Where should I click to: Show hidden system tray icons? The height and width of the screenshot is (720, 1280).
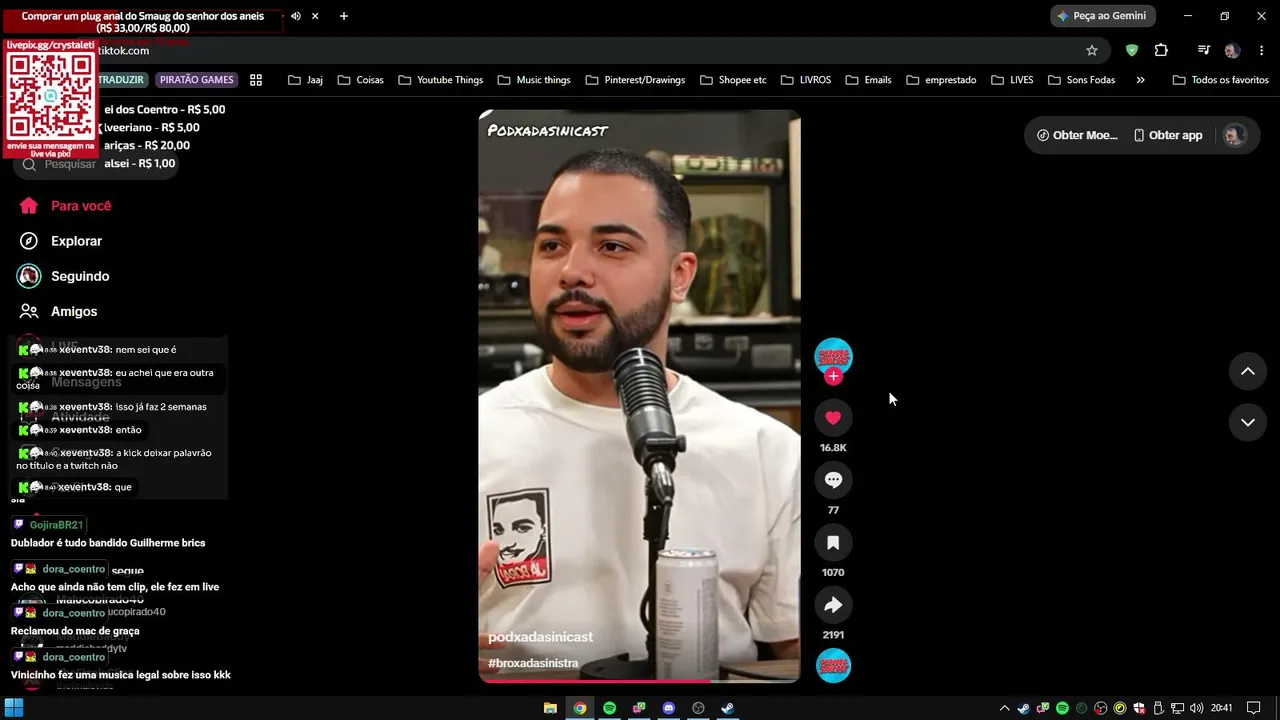1005,708
